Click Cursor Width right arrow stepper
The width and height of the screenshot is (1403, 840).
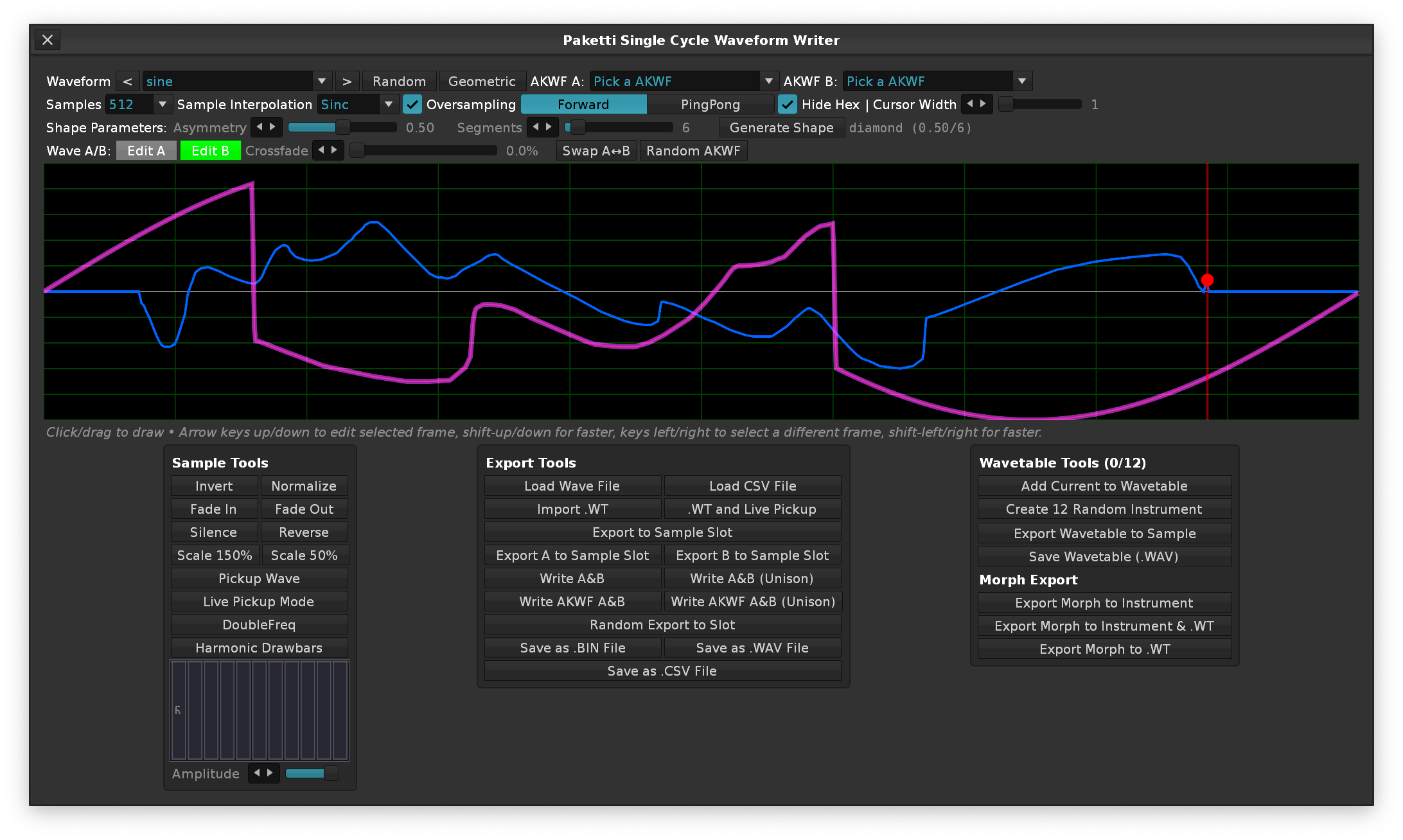pyautogui.click(x=983, y=104)
